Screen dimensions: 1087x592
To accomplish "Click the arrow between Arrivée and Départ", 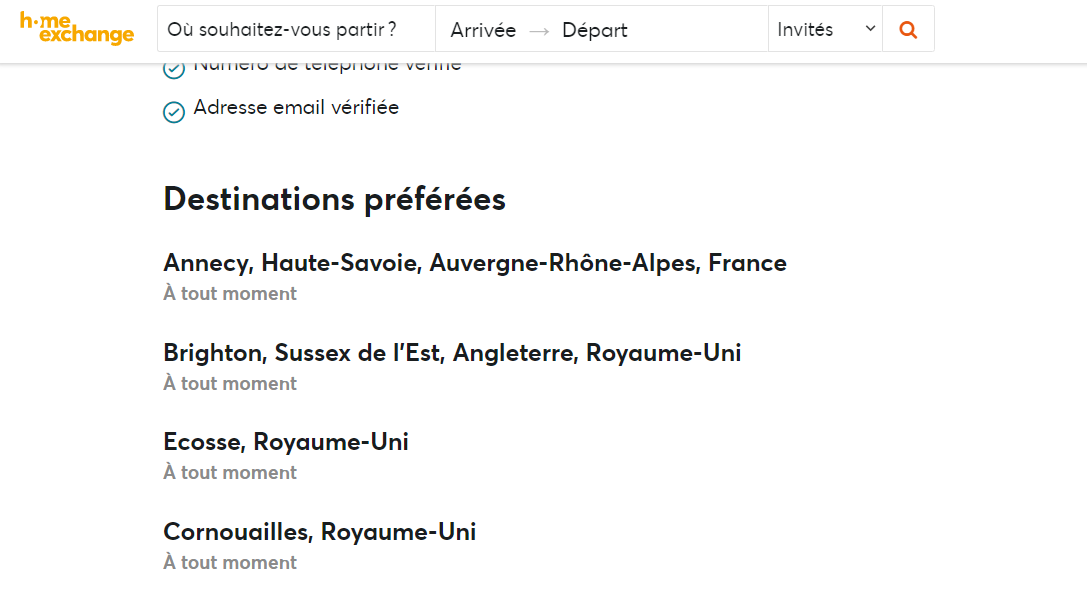I will pos(539,31).
